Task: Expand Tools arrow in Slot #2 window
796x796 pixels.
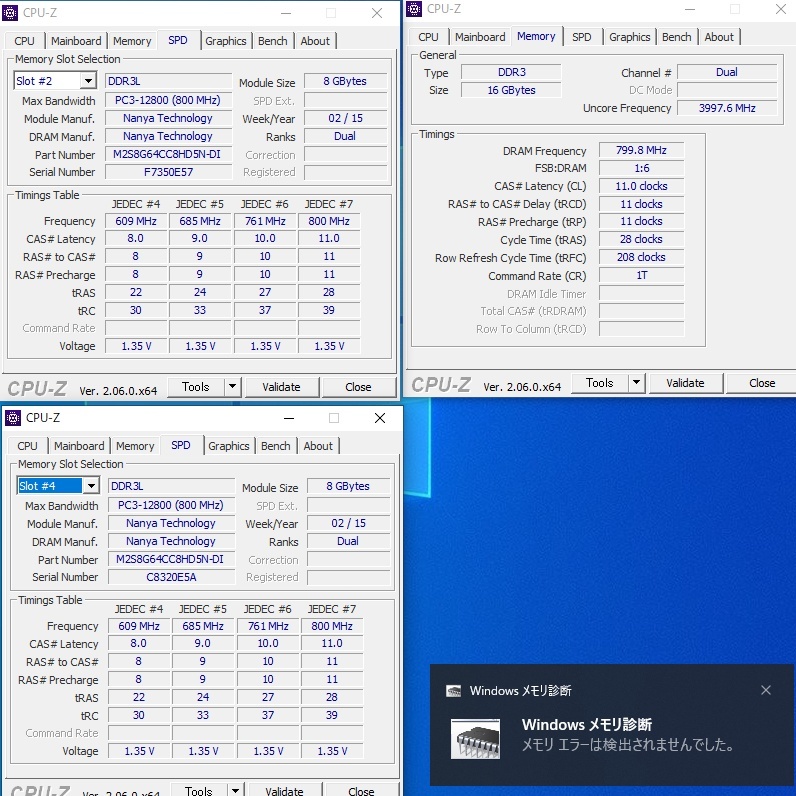Action: point(233,387)
